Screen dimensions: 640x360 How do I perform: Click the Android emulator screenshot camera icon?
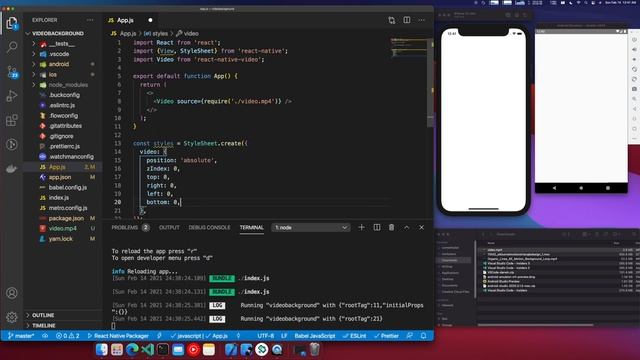[634, 89]
